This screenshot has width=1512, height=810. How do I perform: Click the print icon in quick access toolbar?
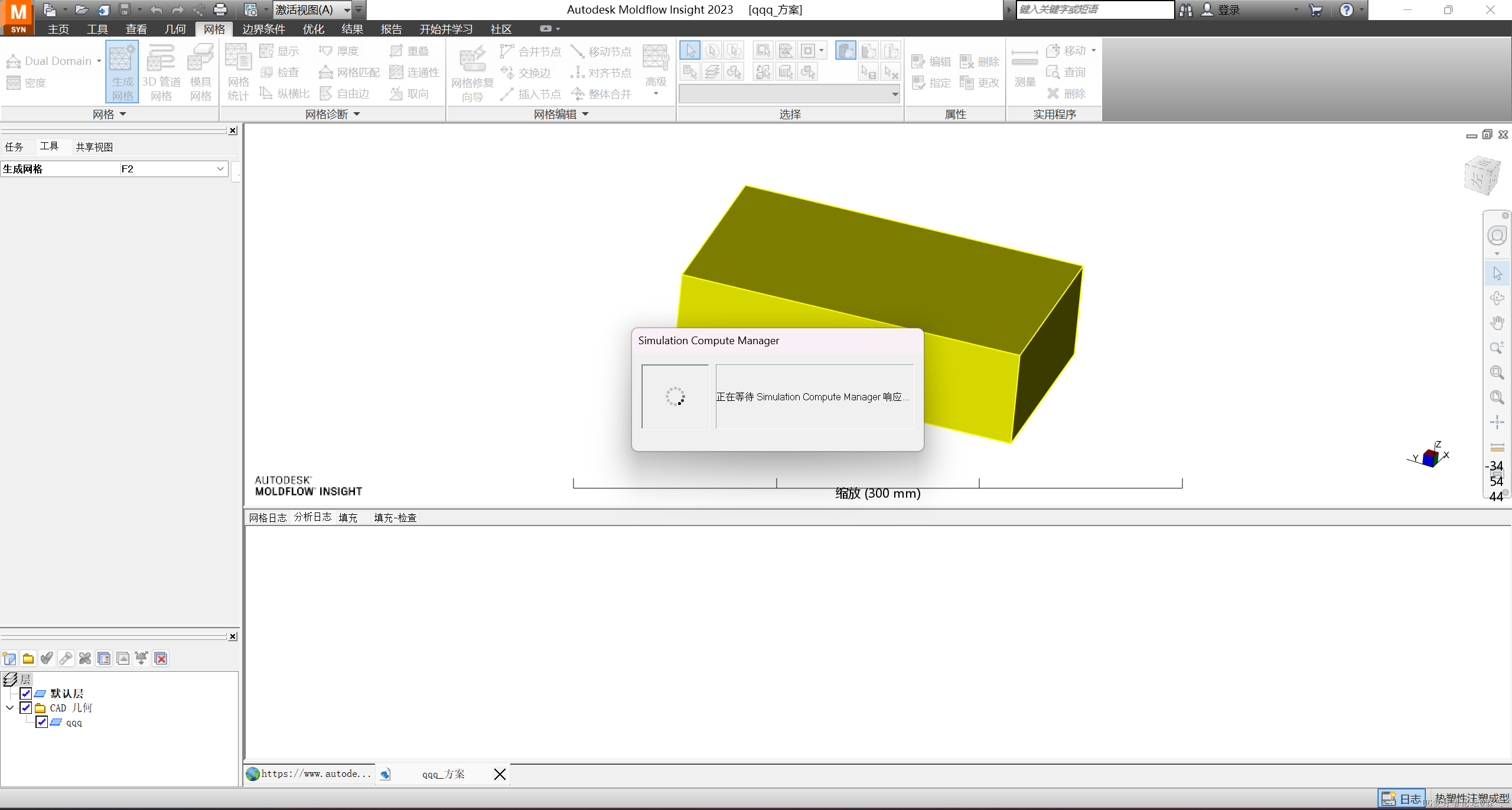click(220, 9)
